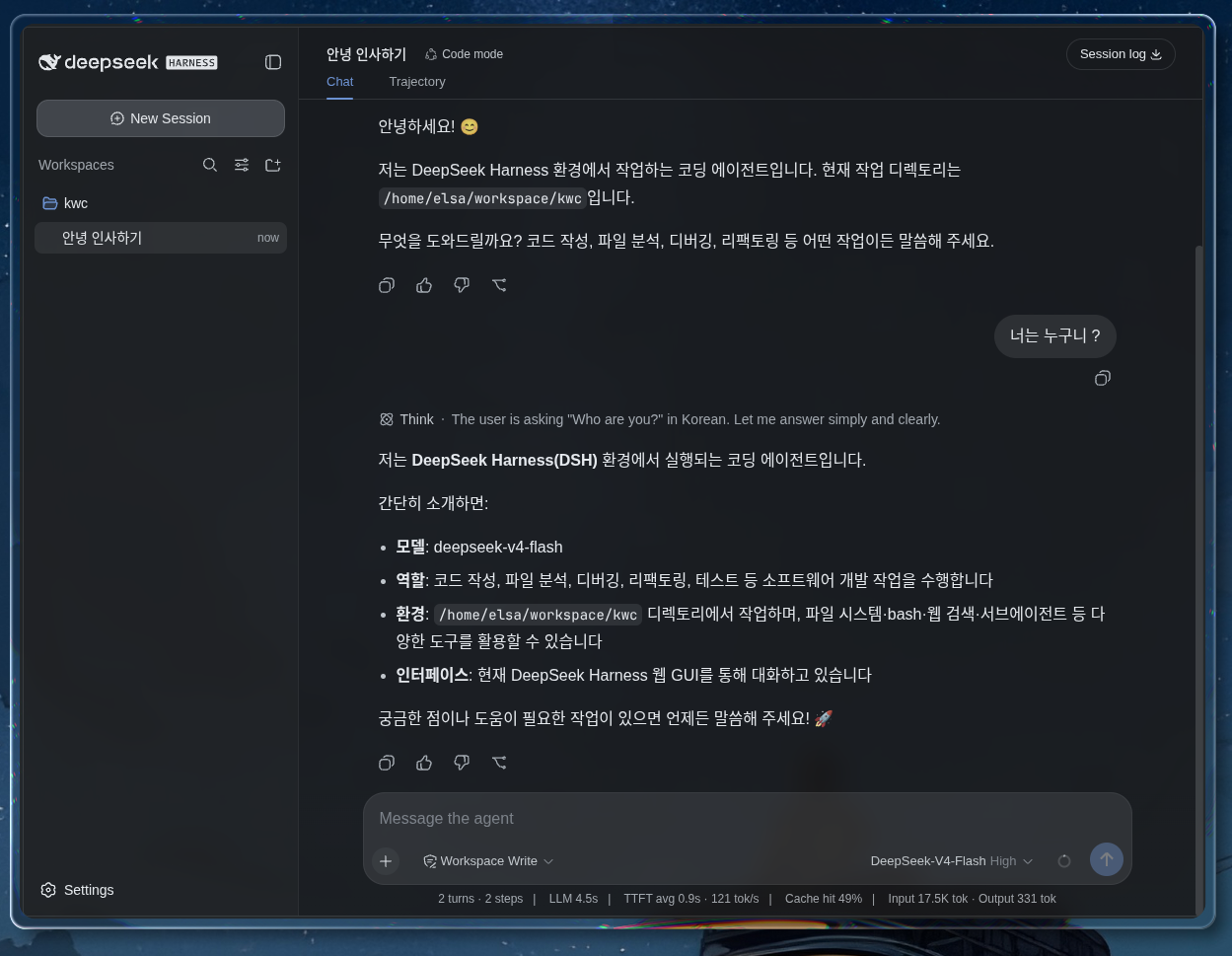Toggle the sidebar collapse icon
1232x956 pixels.
(x=273, y=62)
